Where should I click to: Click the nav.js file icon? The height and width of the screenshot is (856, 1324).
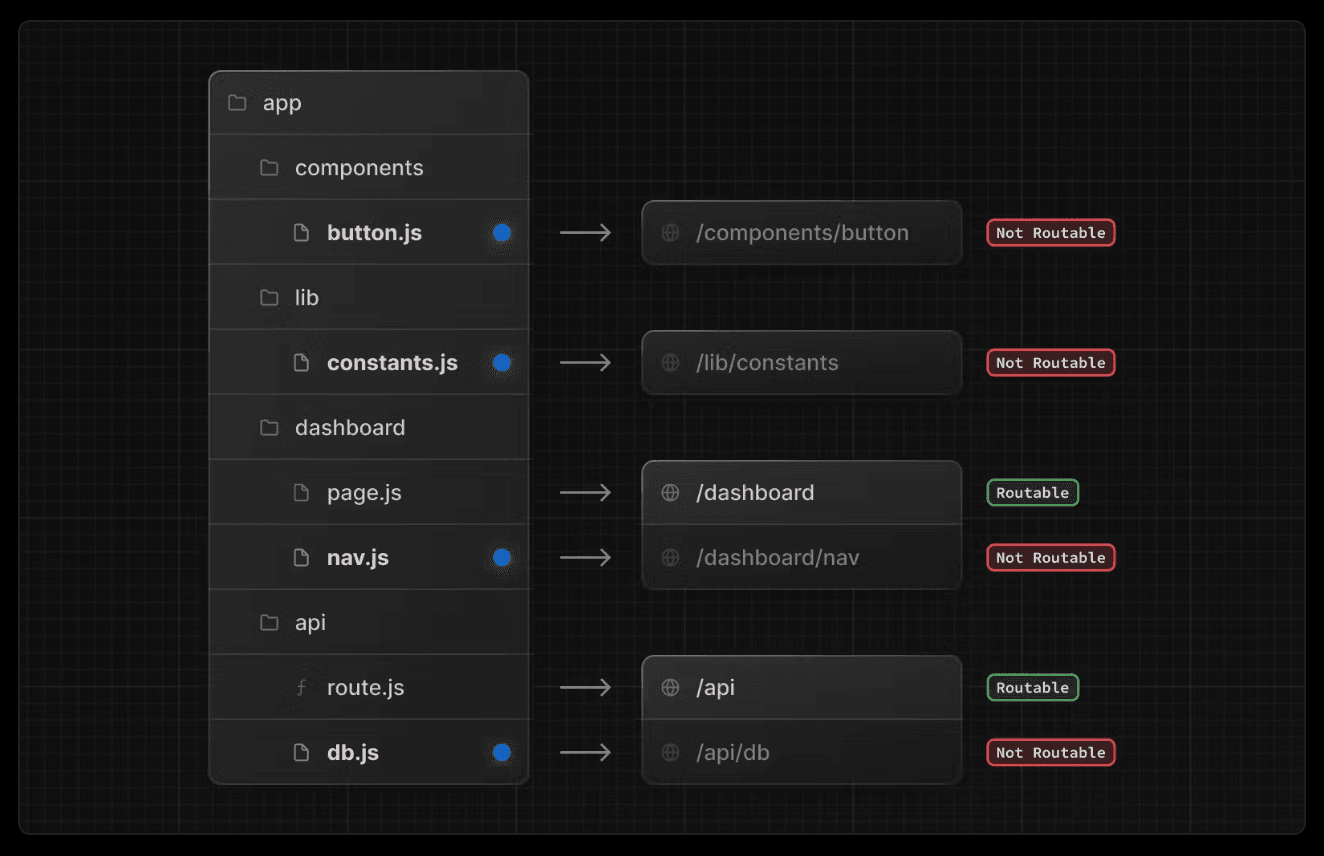pos(301,558)
